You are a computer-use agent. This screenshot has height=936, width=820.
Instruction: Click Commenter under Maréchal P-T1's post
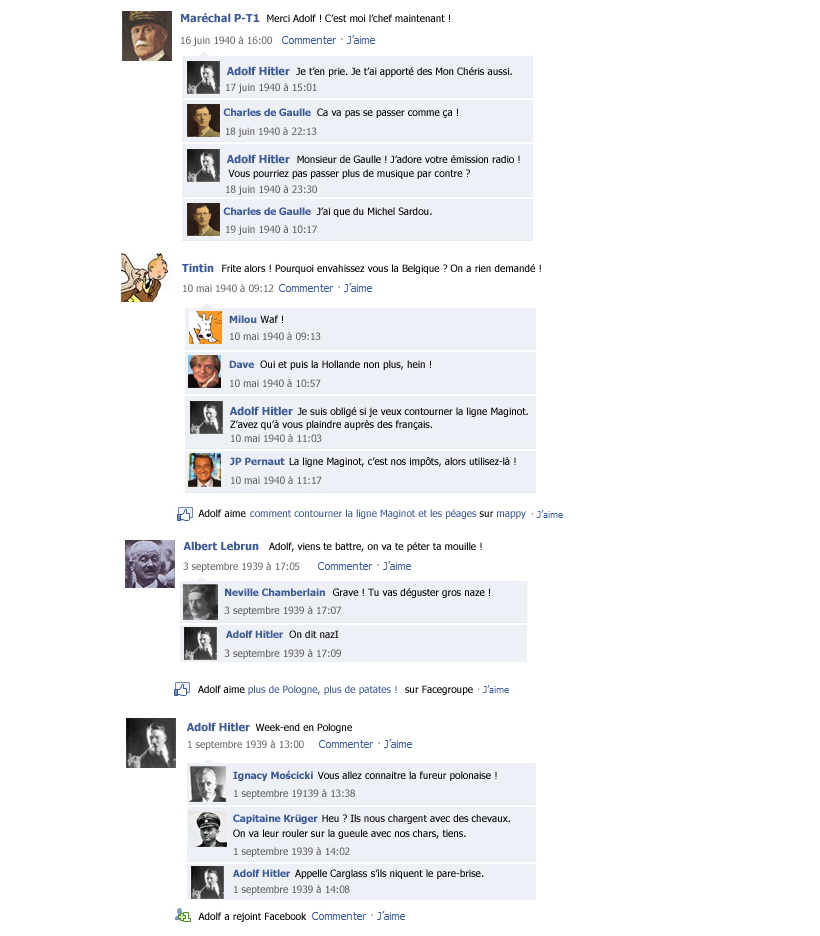(x=309, y=40)
